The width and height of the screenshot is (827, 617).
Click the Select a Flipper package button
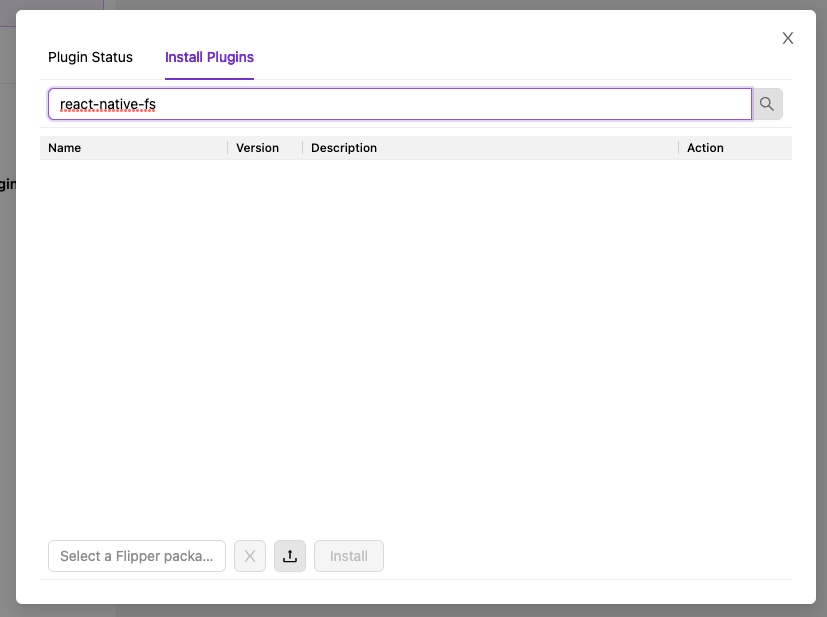[x=136, y=556]
